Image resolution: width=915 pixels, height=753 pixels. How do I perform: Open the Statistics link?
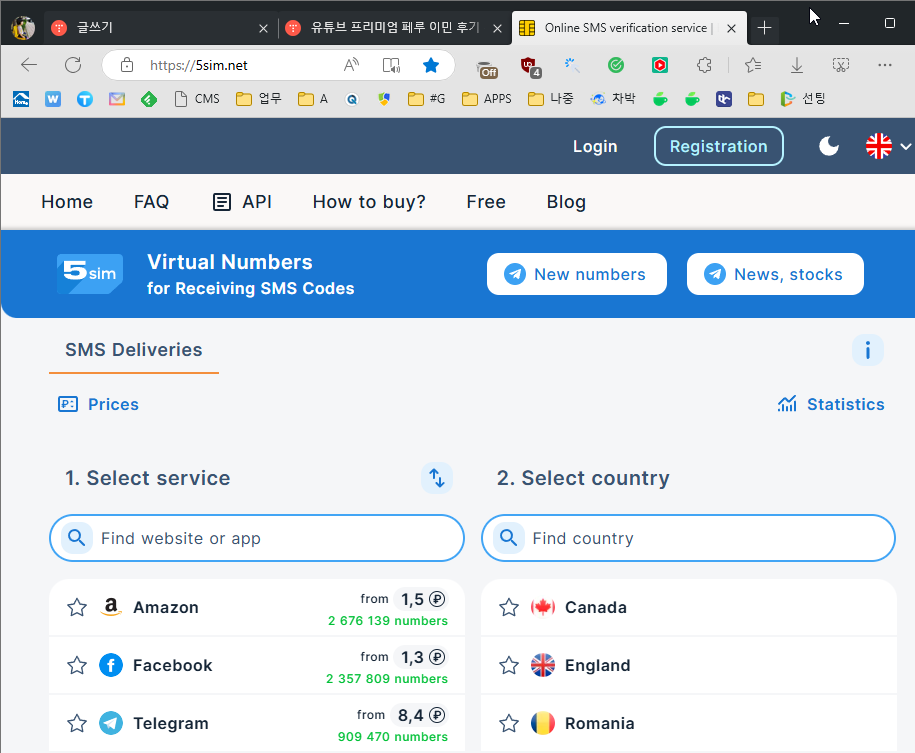coord(831,404)
